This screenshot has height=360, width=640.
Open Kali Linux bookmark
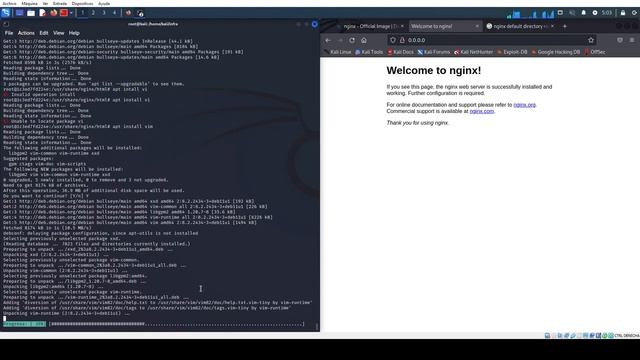click(x=338, y=52)
